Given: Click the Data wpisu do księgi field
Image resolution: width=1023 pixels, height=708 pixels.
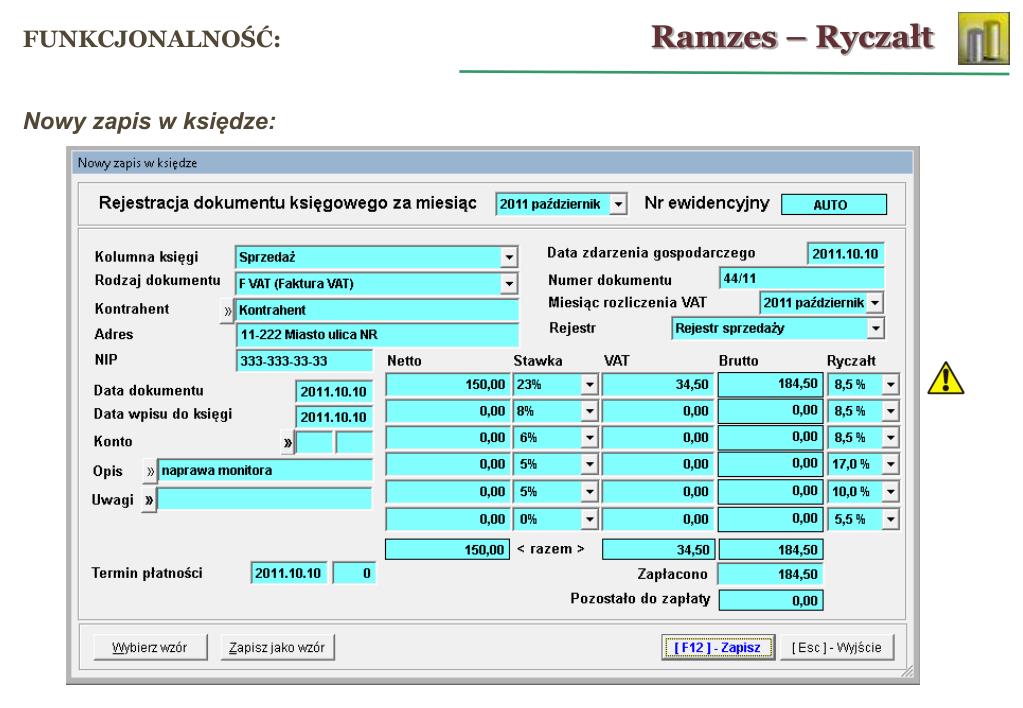Looking at the screenshot, I should click(333, 417).
